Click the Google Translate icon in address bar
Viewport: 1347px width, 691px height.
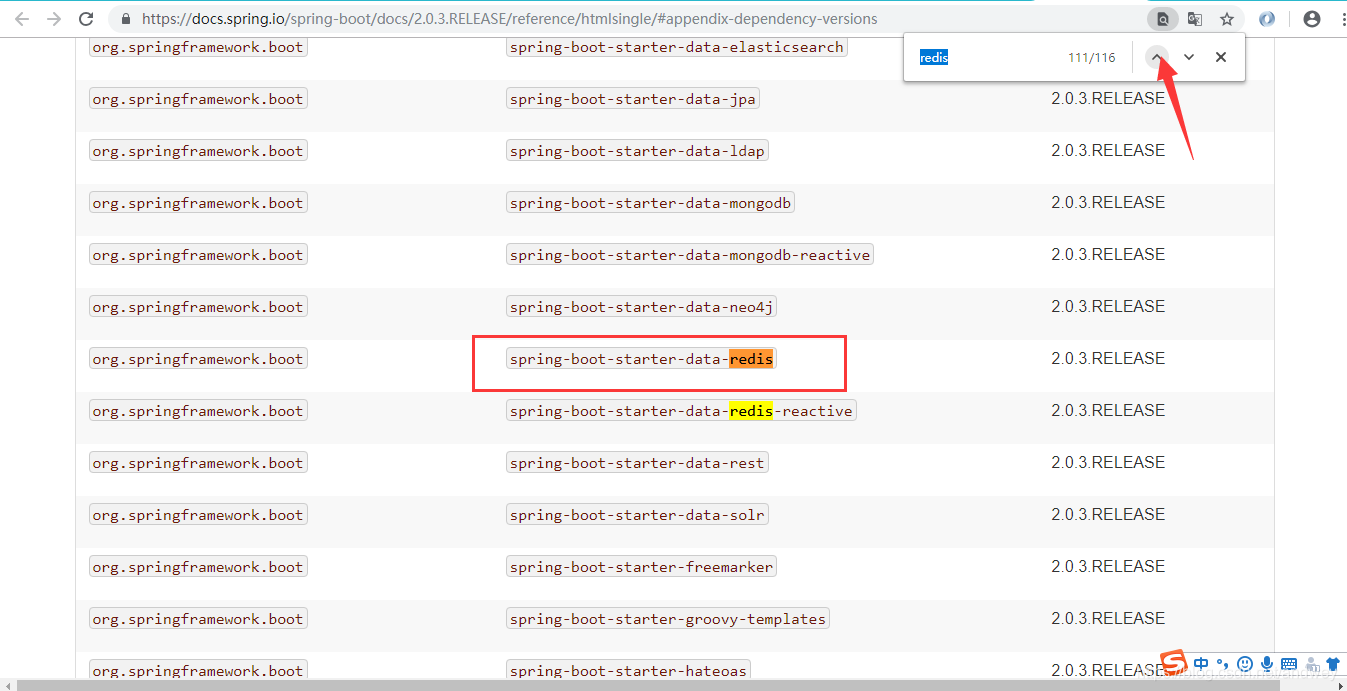point(1195,18)
